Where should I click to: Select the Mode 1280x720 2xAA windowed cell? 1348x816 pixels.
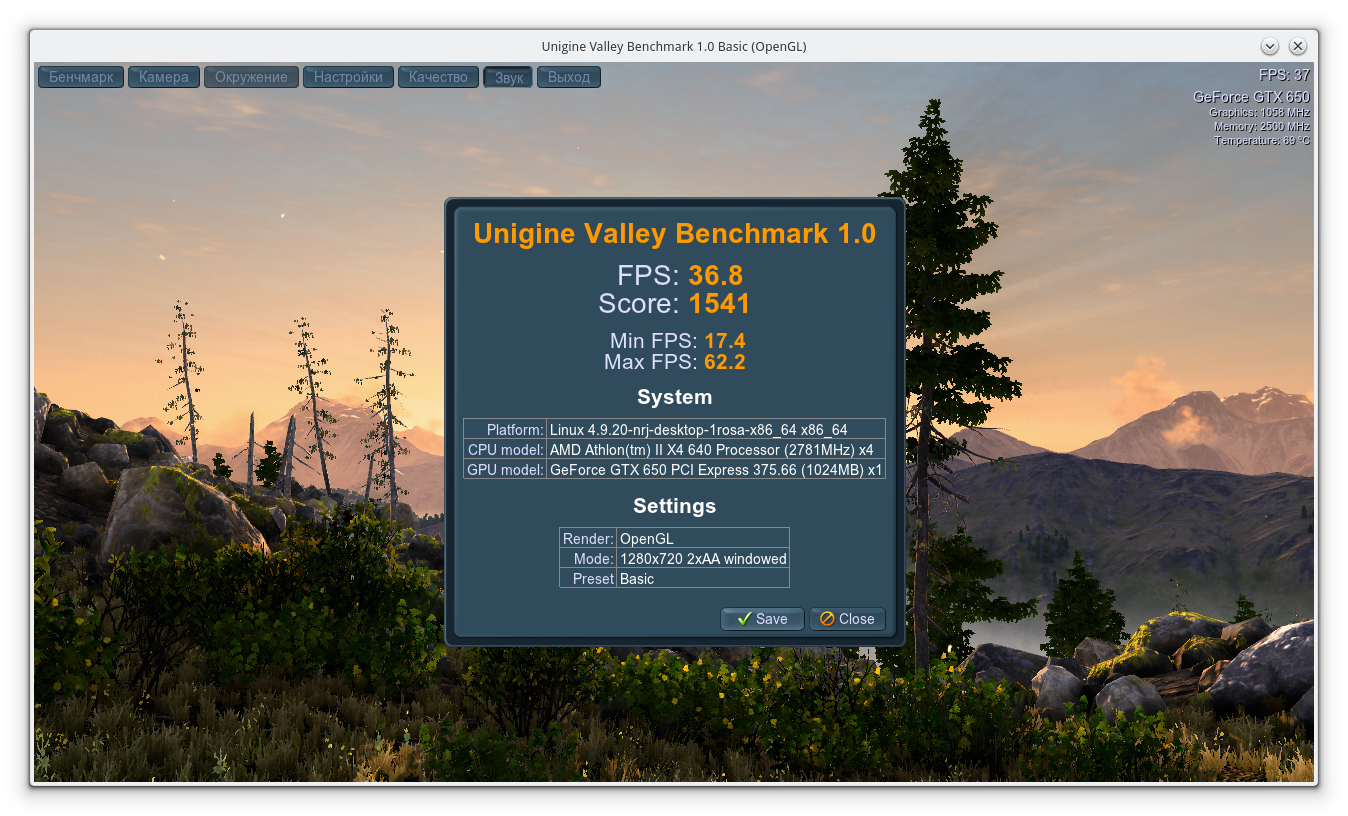(x=703, y=558)
